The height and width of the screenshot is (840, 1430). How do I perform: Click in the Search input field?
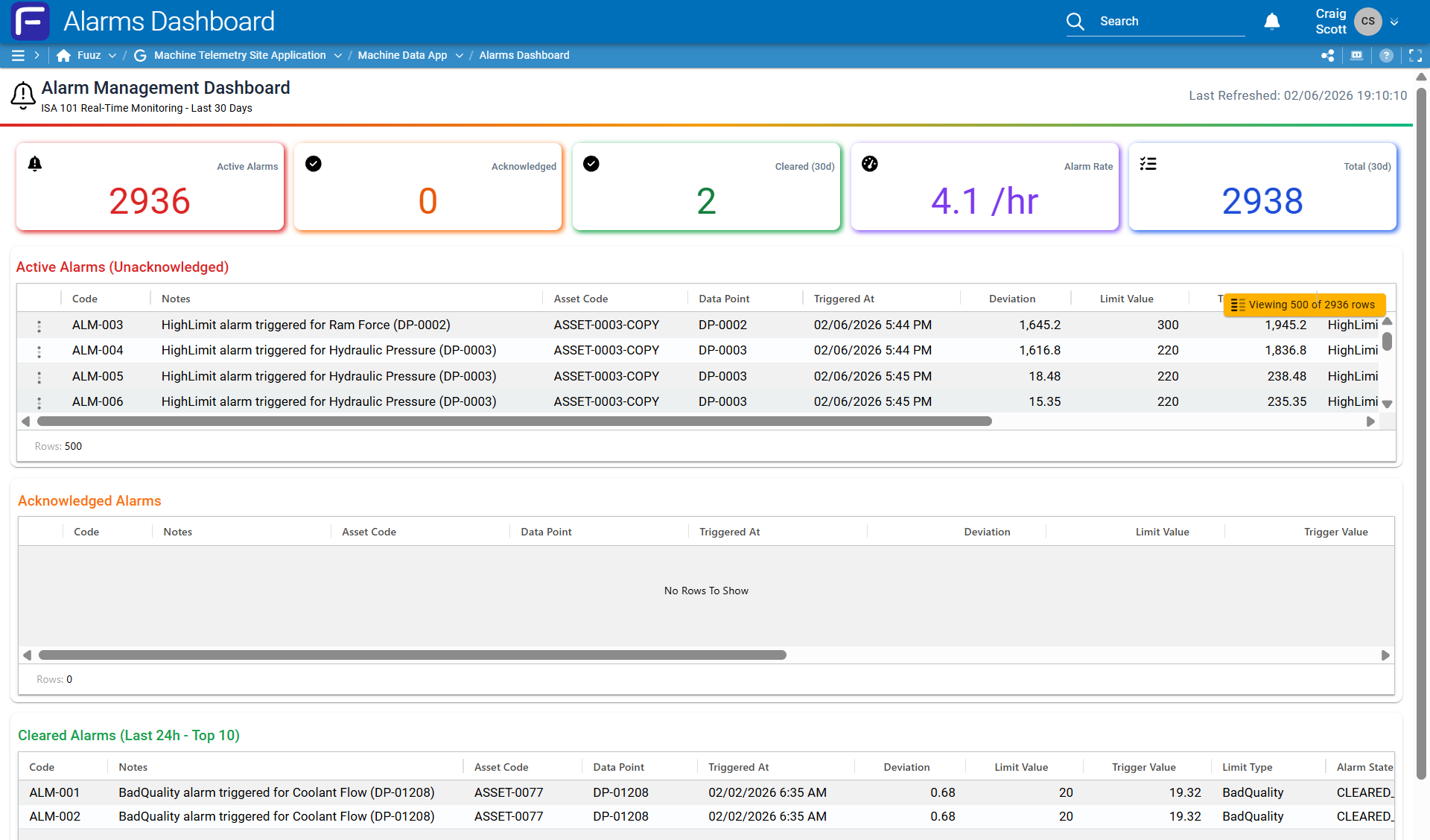point(1171,22)
